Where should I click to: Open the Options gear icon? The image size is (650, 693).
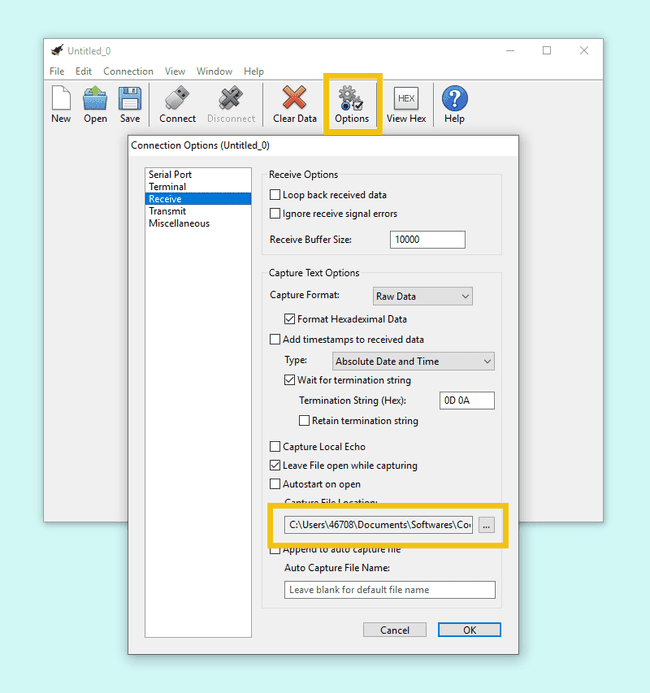click(x=352, y=98)
